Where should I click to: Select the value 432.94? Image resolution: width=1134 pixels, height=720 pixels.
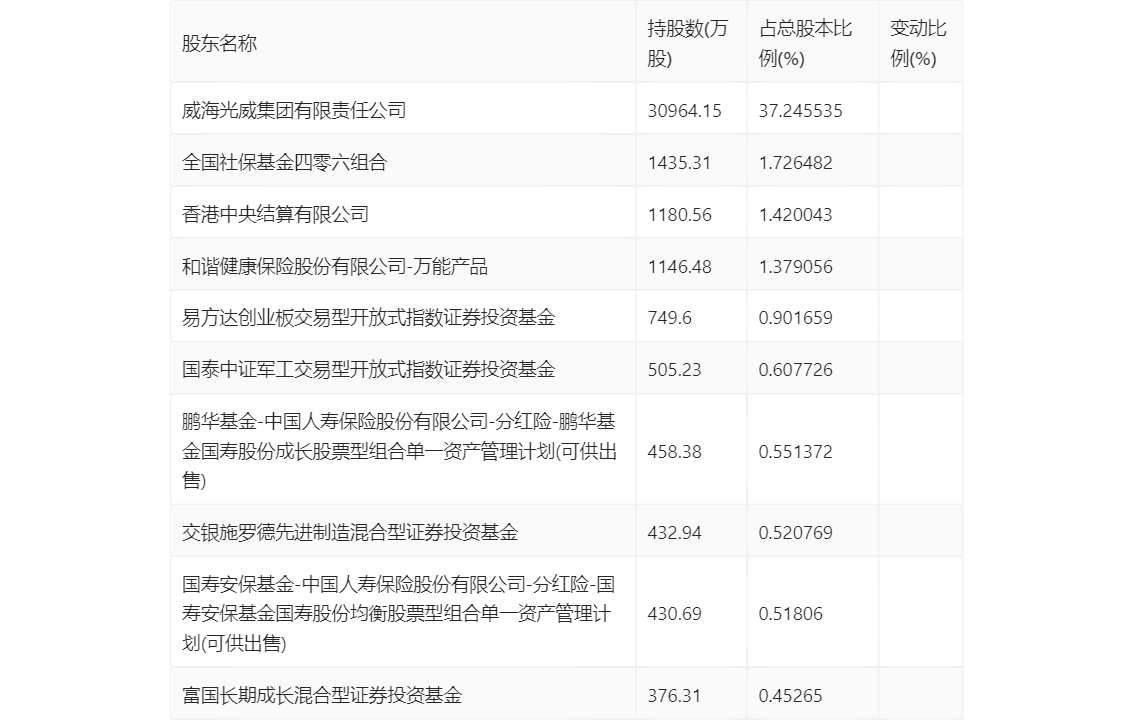click(675, 533)
